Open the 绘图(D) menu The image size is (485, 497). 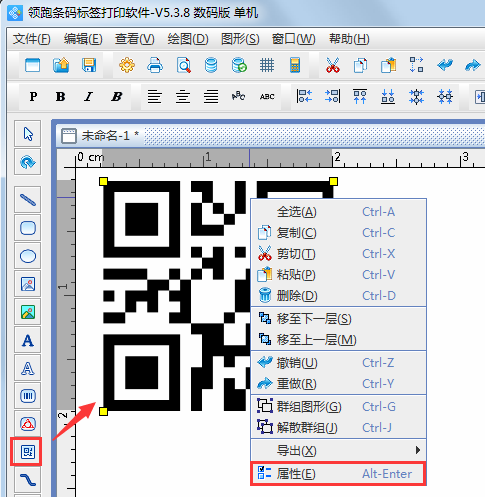pyautogui.click(x=188, y=39)
